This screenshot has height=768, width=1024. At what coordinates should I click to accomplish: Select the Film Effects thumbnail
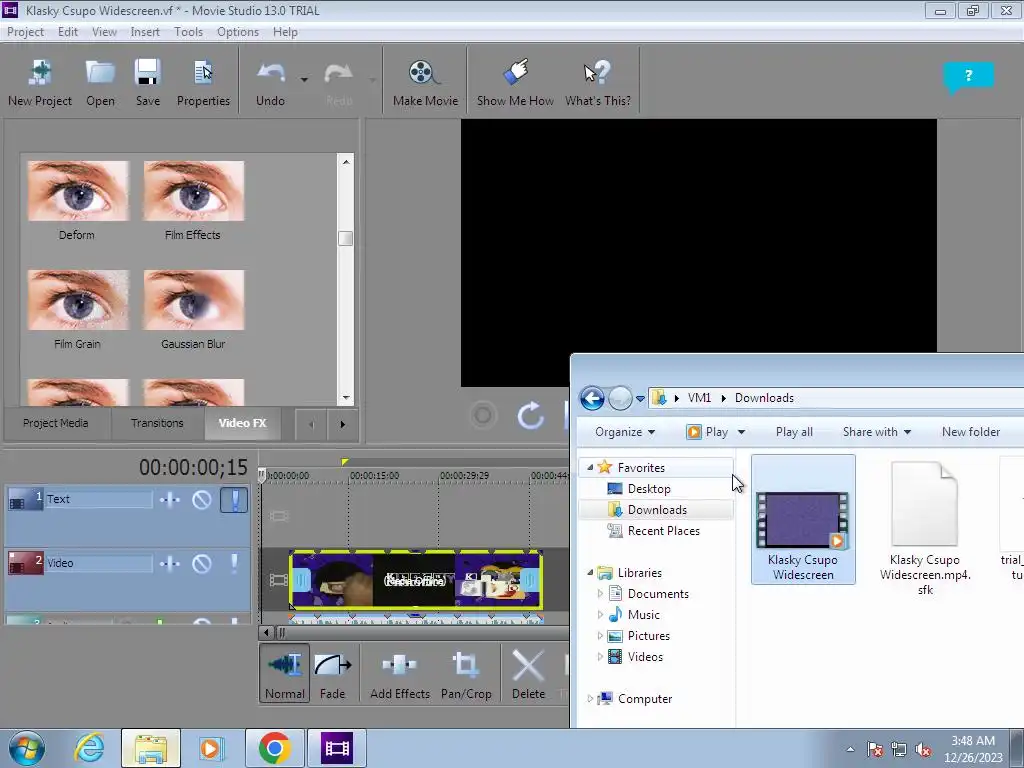(193, 191)
